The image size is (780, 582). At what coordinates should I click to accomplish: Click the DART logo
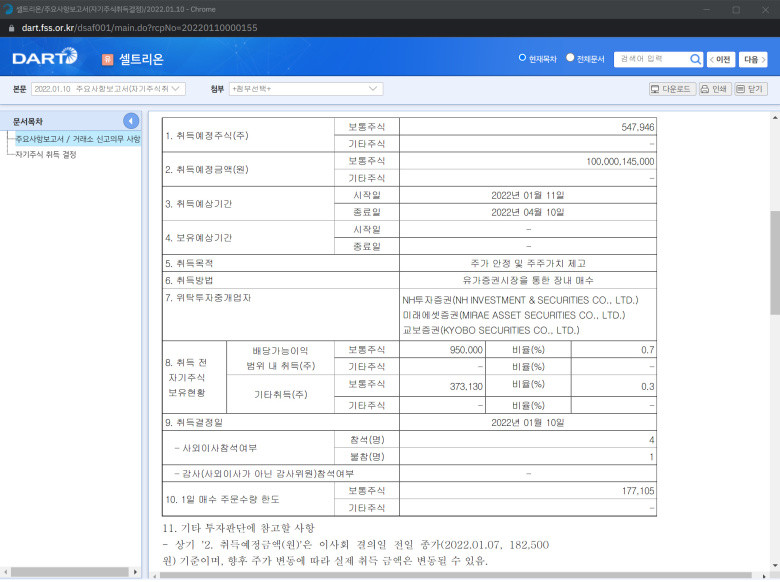[45, 57]
